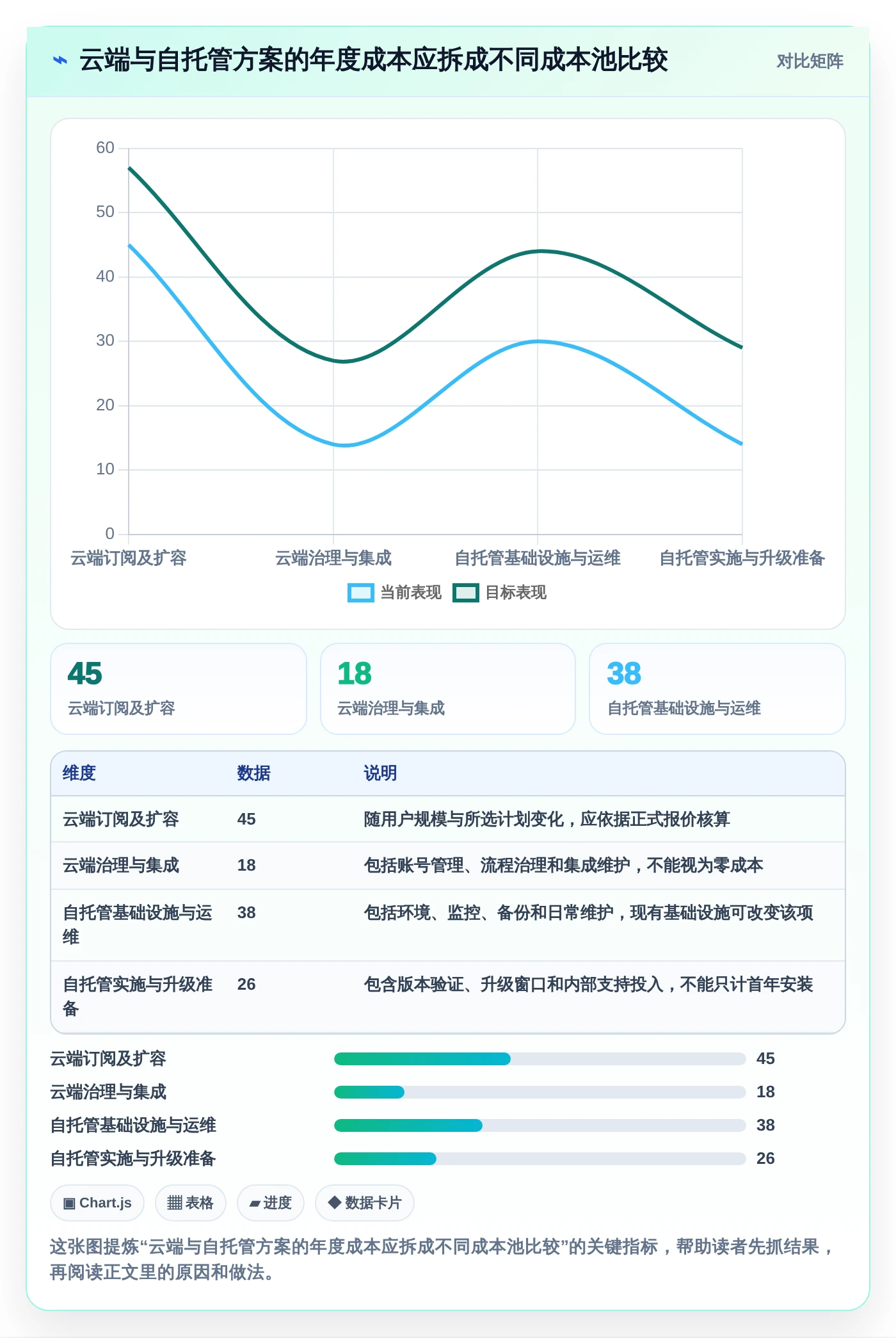896x1338 pixels.
Task: Select description starting 包含版本验证
Action: [x=589, y=985]
